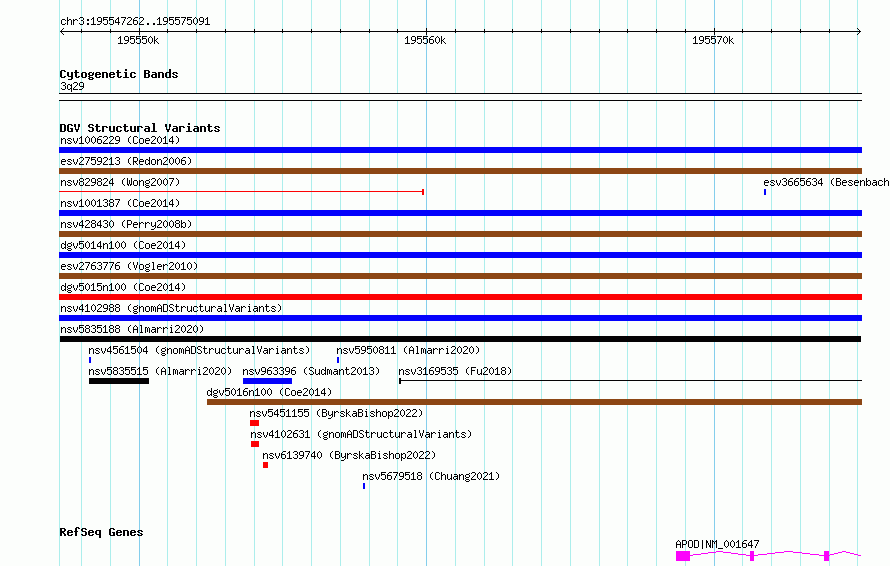Select the nsv3169535 (Fu2018) label

pyautogui.click(x=455, y=371)
